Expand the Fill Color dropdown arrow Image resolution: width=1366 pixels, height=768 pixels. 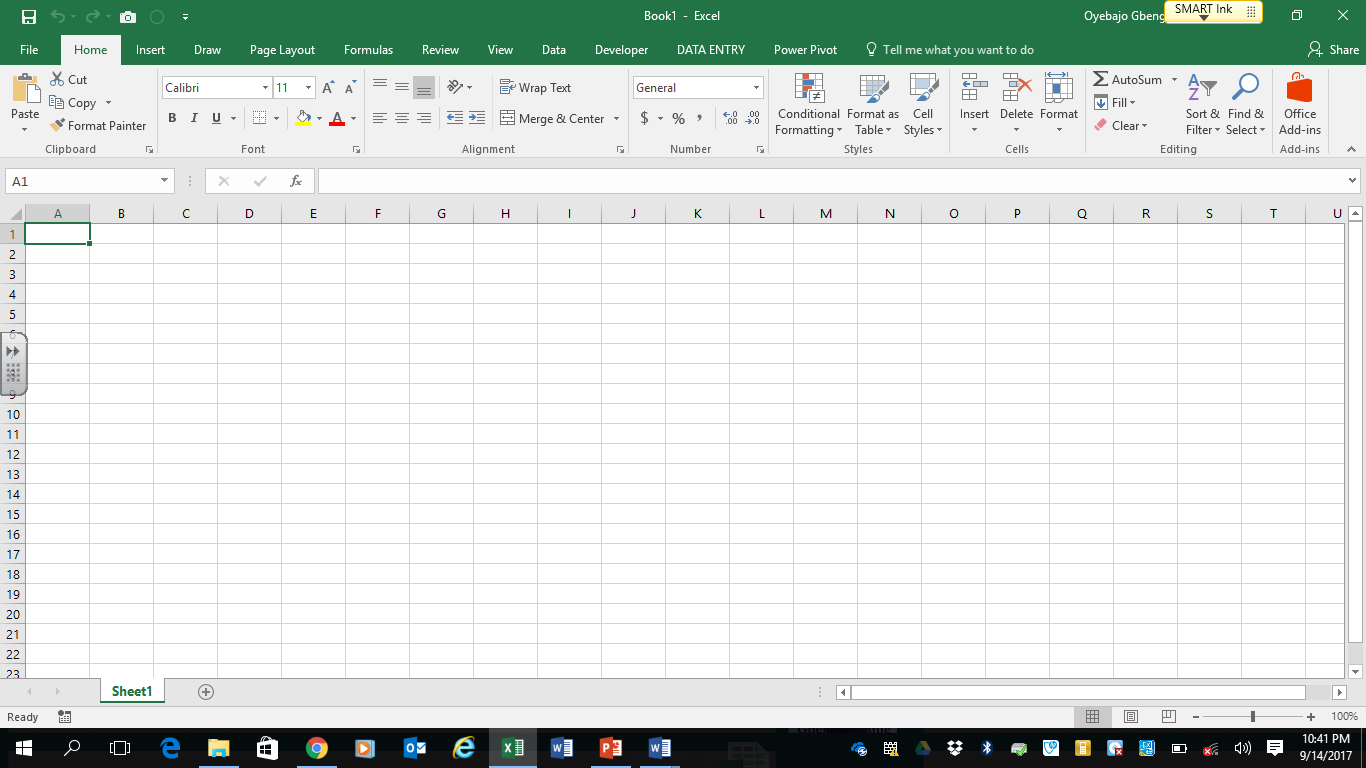click(318, 118)
